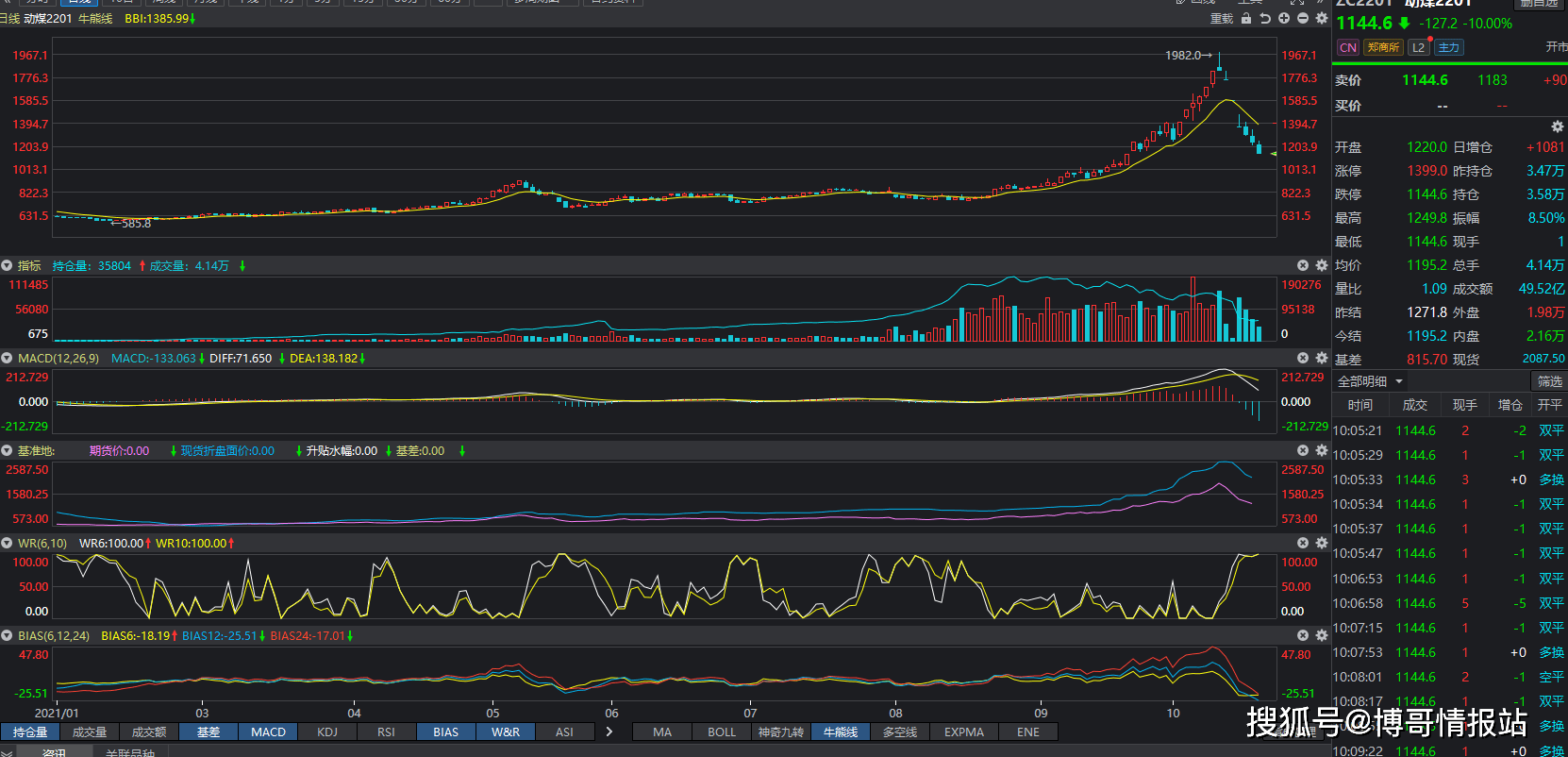This screenshot has width=1568, height=757.
Task: Click the lock icon above the main chart
Action: pyautogui.click(x=1246, y=19)
